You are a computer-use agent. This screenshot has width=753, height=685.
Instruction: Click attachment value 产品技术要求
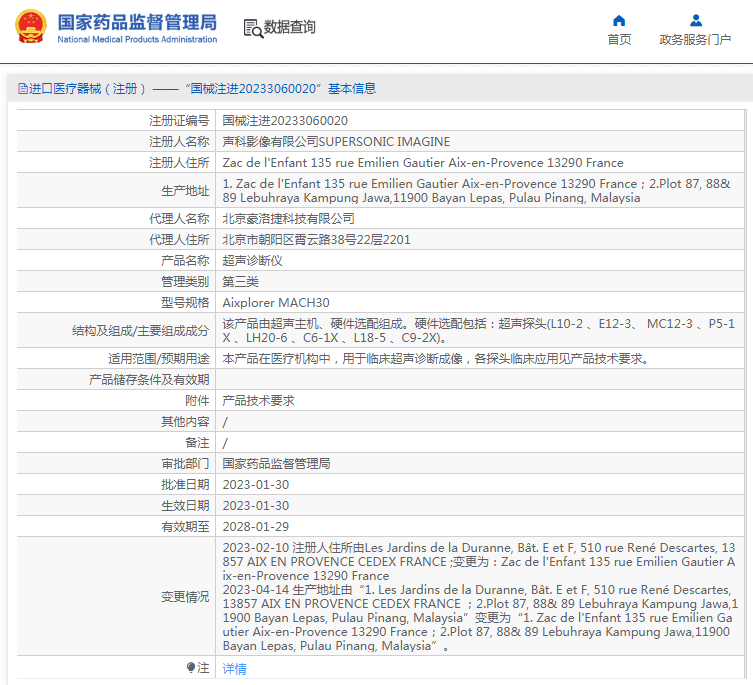[x=258, y=401]
